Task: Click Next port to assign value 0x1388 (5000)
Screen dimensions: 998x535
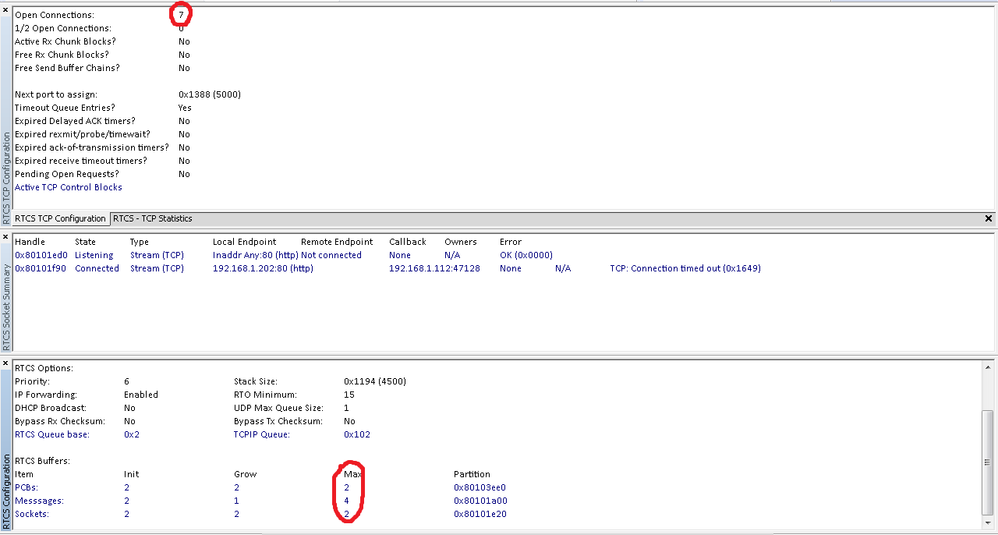Action: (209, 94)
